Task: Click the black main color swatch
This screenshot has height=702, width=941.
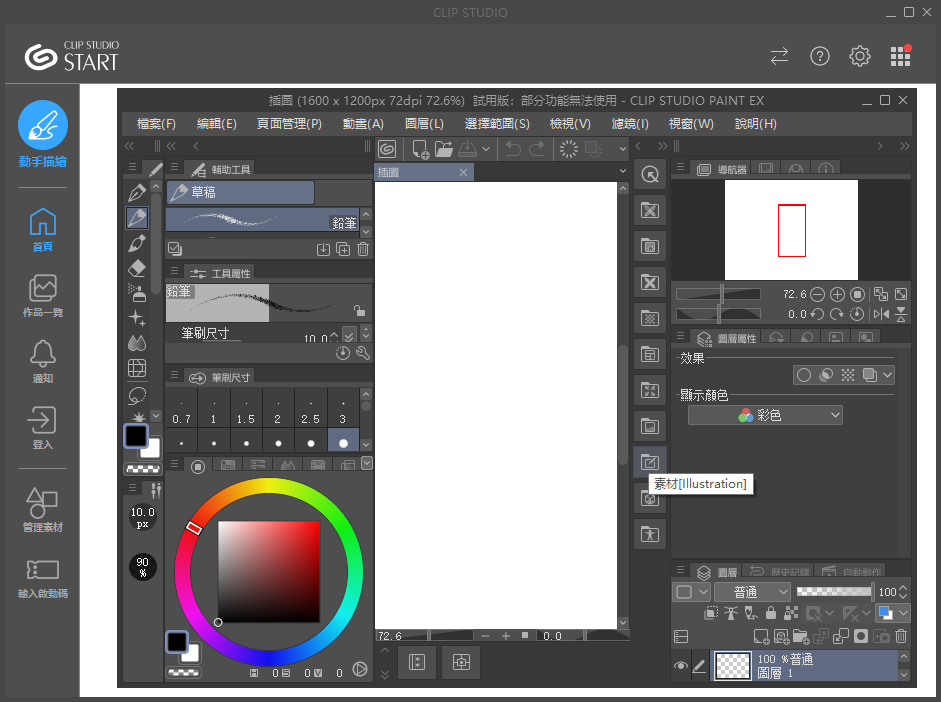Action: tap(136, 436)
